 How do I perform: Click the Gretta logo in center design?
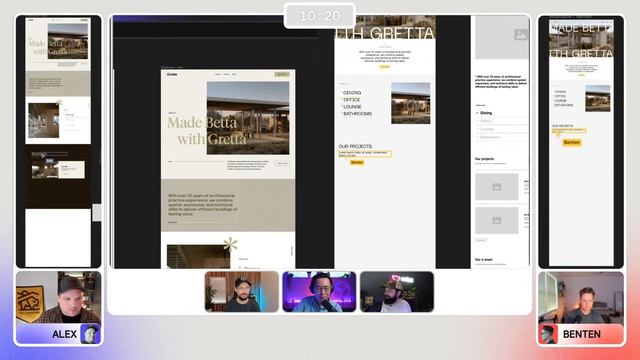click(172, 74)
